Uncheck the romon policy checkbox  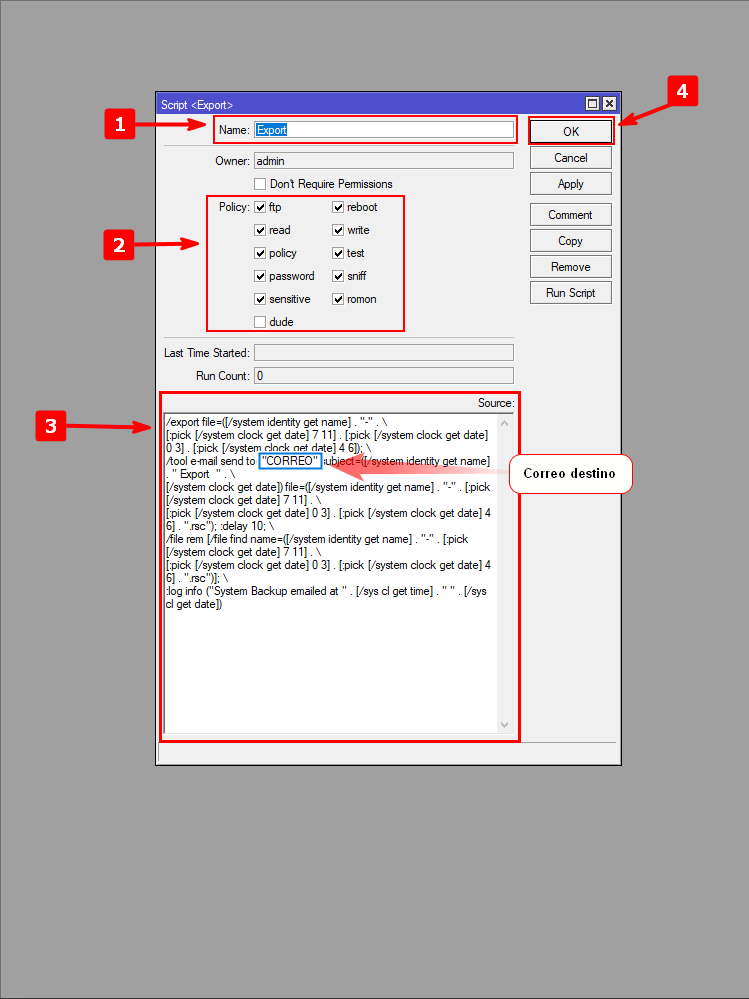[x=338, y=299]
